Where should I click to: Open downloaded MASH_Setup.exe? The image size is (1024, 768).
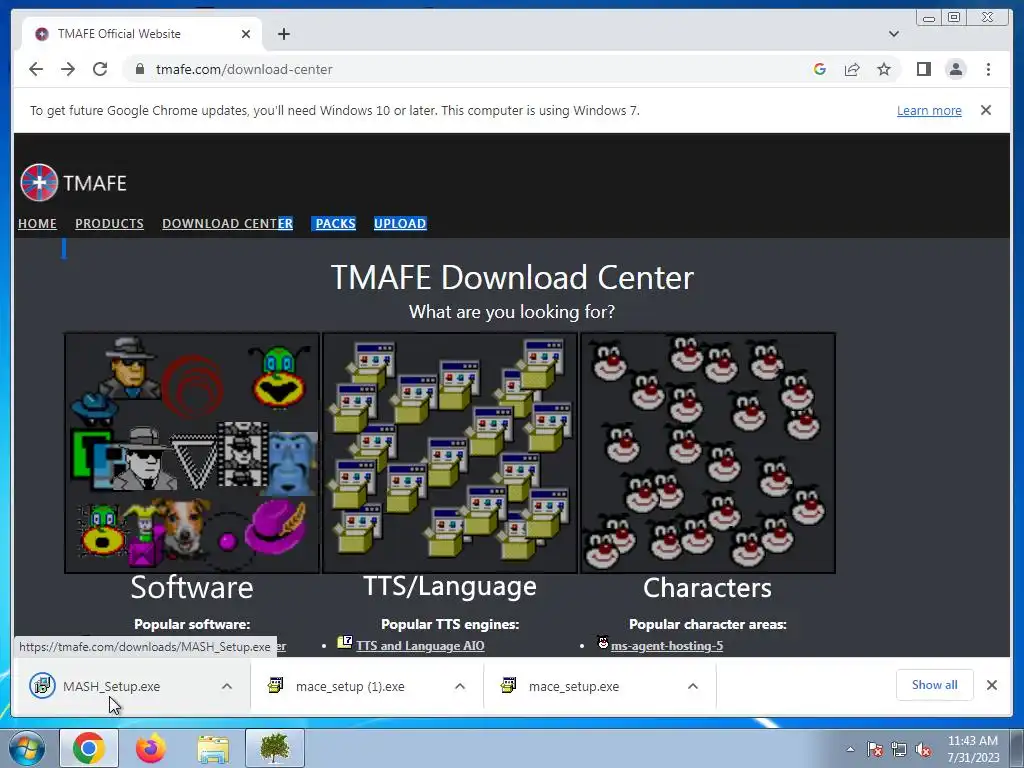coord(111,686)
